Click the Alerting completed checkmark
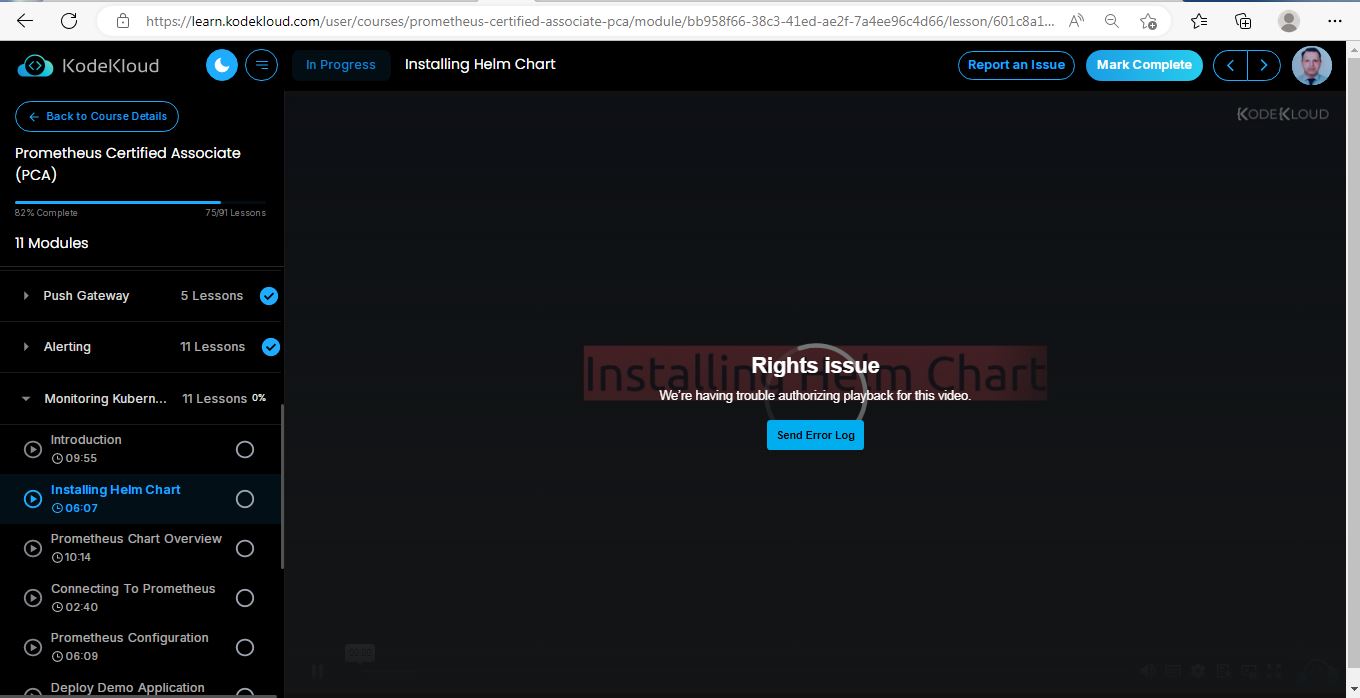The height and width of the screenshot is (698, 1360). [270, 347]
